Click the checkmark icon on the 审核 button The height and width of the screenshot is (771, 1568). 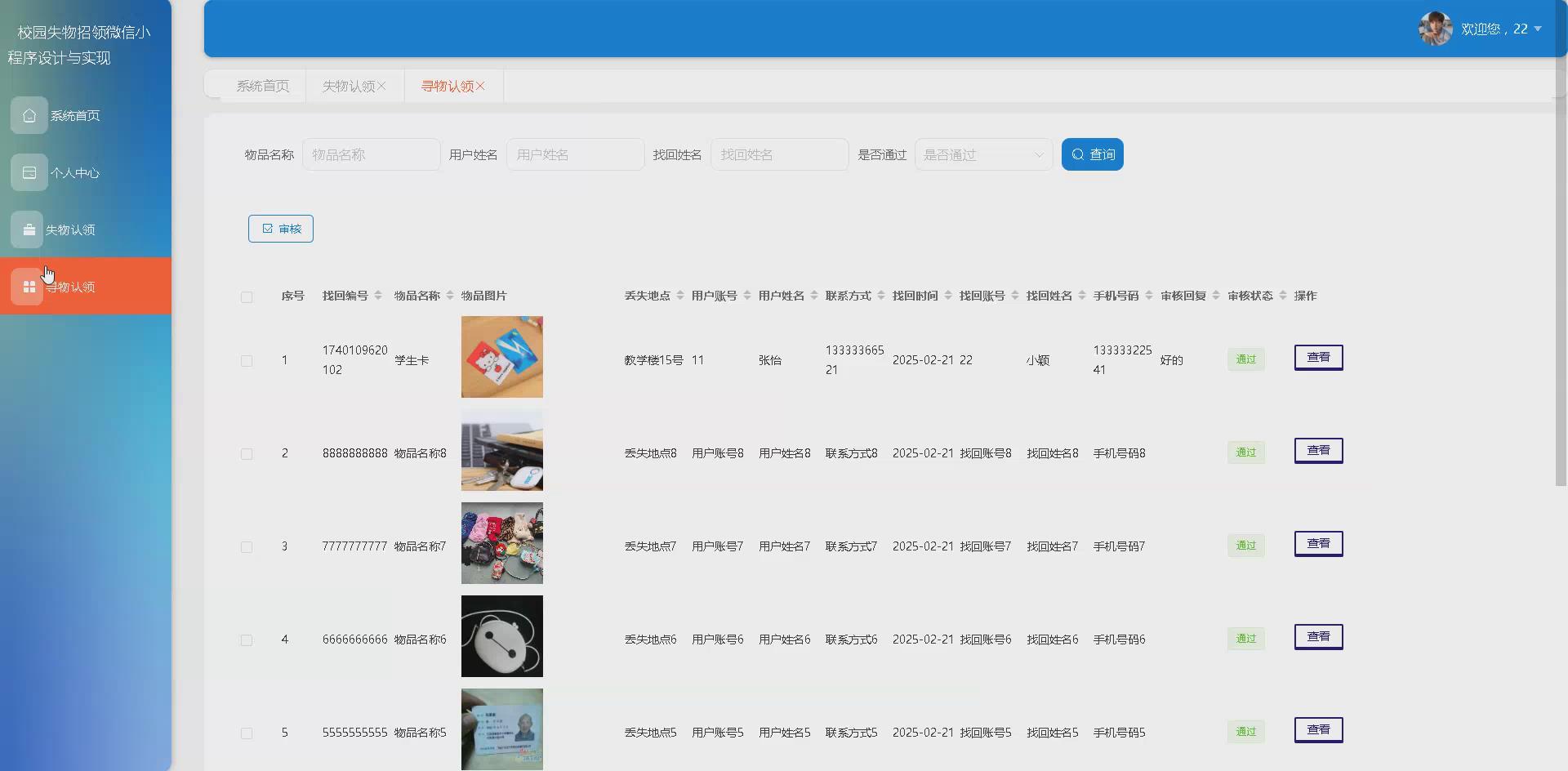pos(266,228)
